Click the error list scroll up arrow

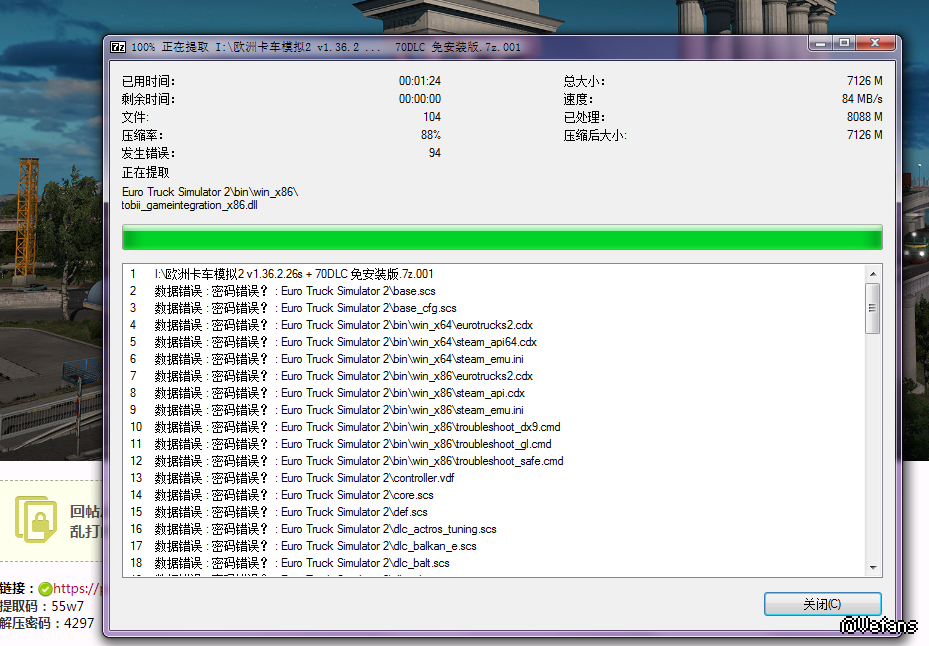pyautogui.click(x=873, y=274)
